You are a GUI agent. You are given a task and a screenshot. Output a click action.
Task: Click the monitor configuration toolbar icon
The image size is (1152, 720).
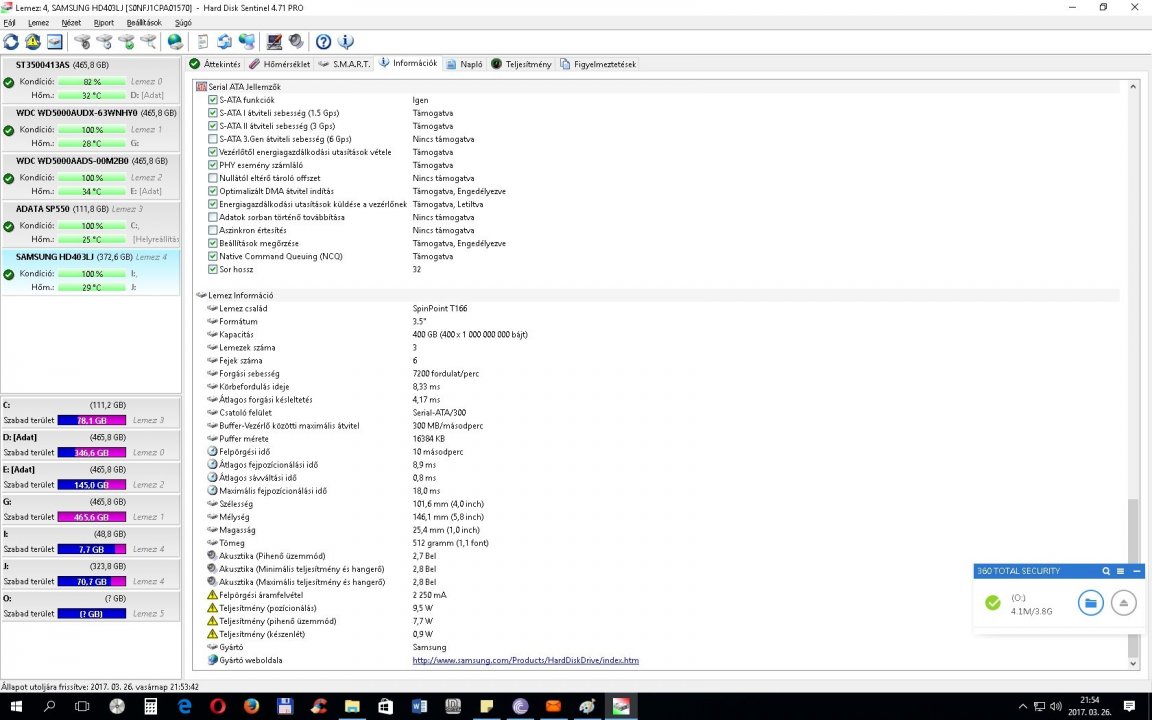(x=274, y=42)
